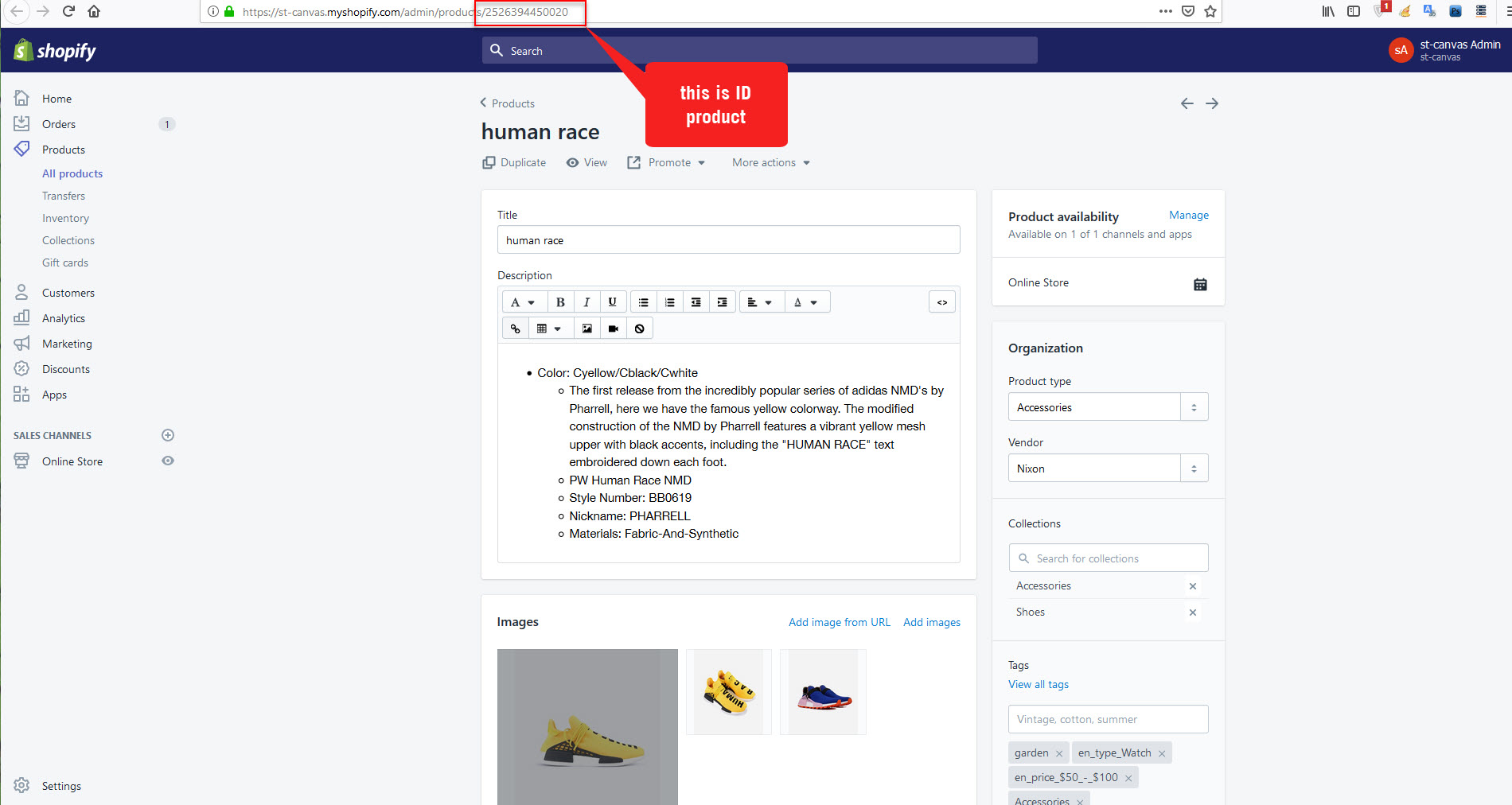1512x805 pixels.
Task: Show HTML view of description
Action: 942,302
